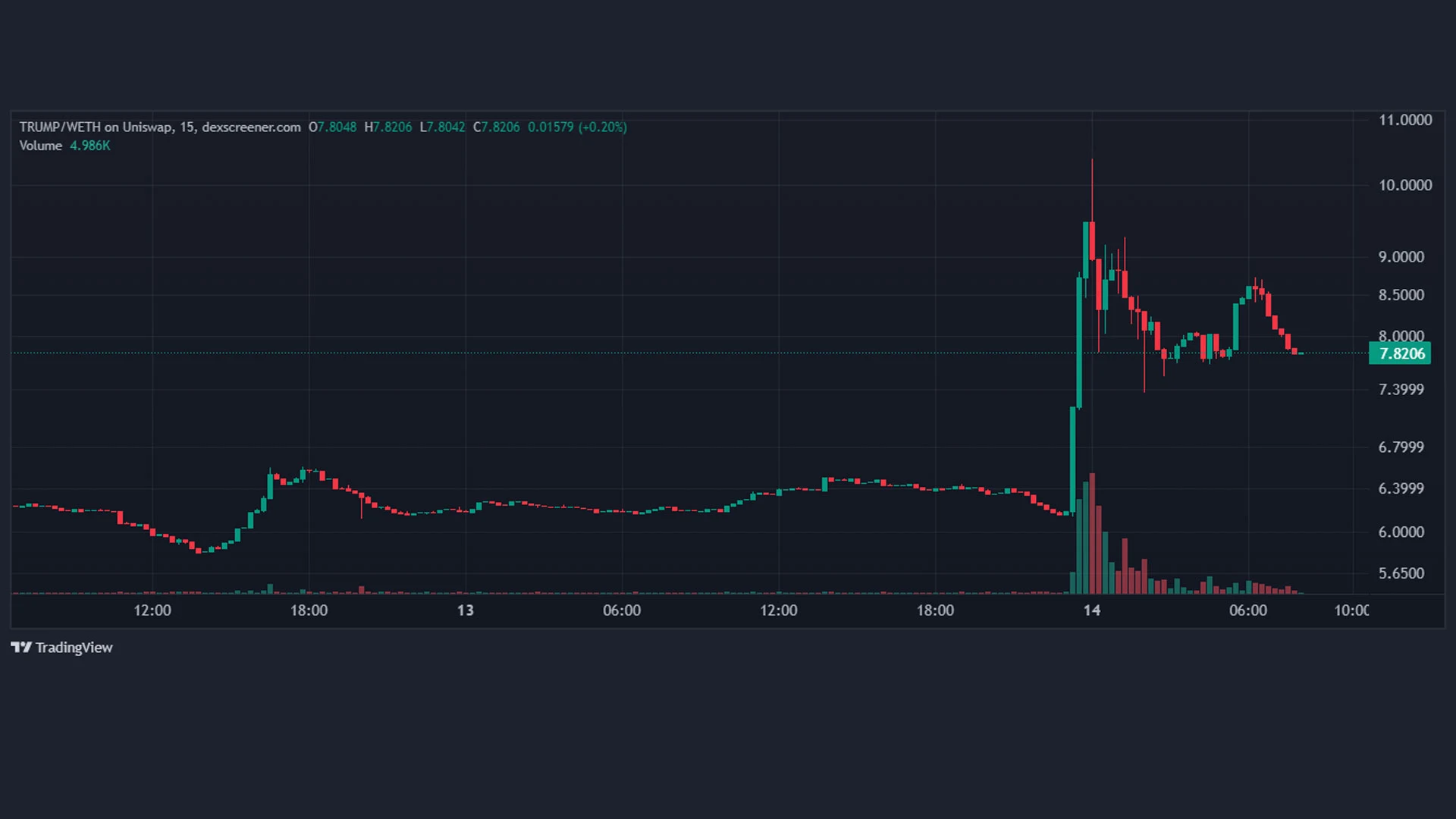Click the 10.0000 price axis label

[x=1404, y=185]
